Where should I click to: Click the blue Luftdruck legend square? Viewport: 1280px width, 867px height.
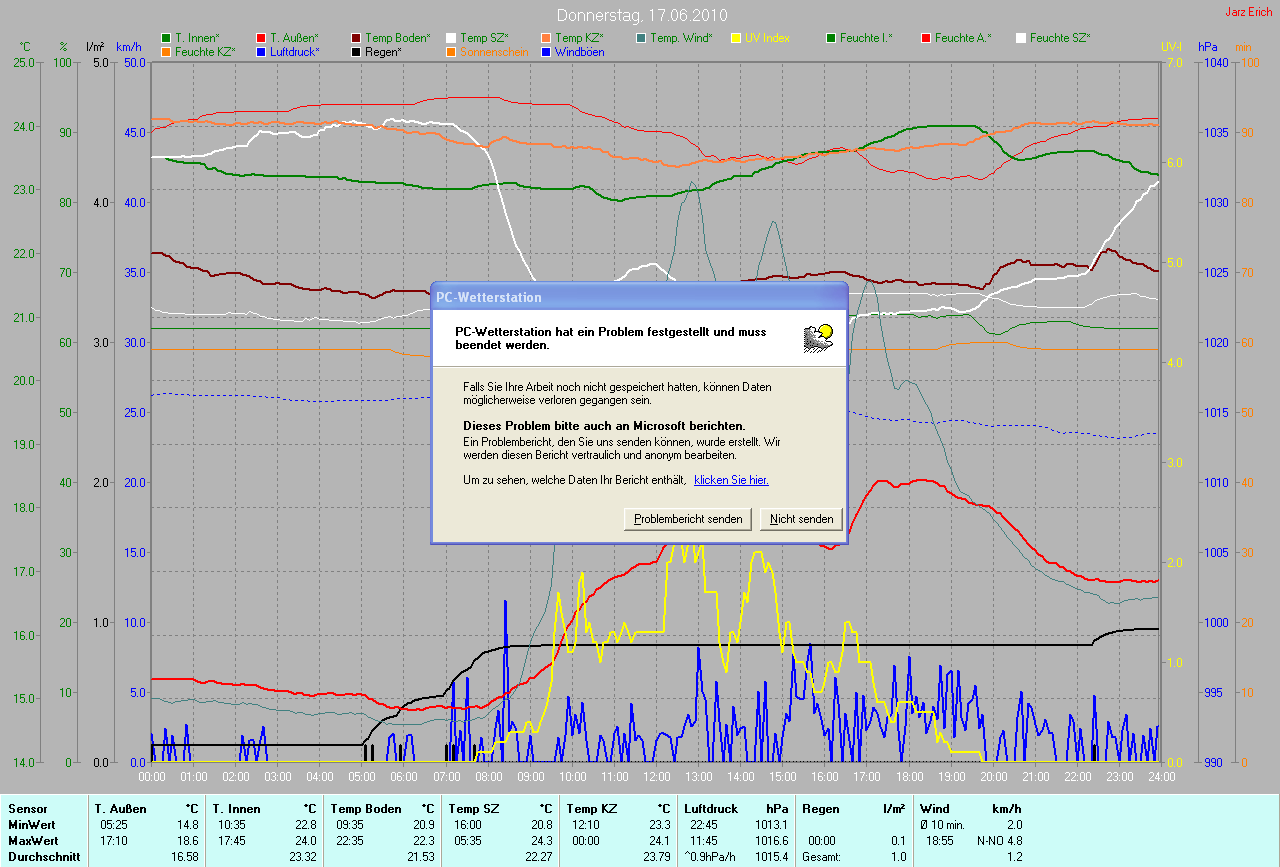click(261, 52)
